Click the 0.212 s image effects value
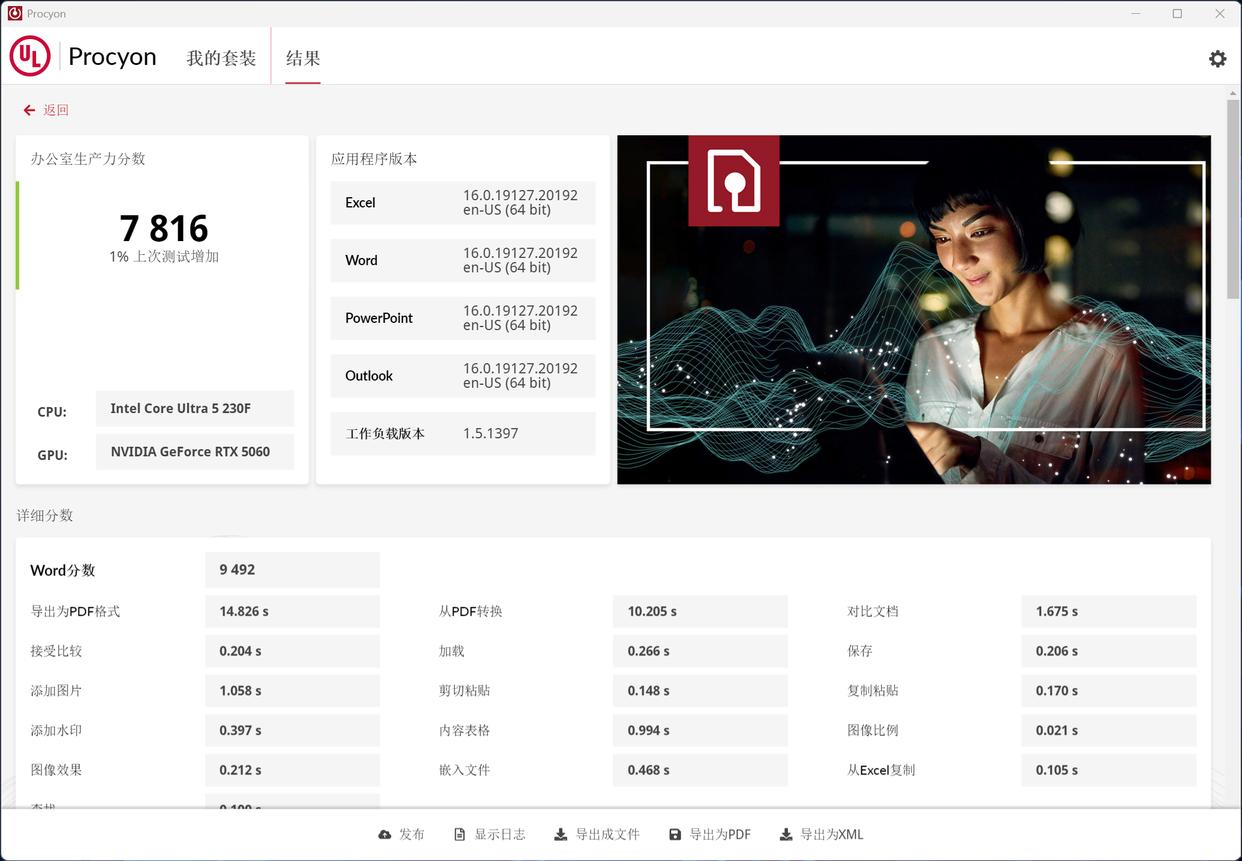Viewport: 1242px width, 861px height. pos(292,770)
